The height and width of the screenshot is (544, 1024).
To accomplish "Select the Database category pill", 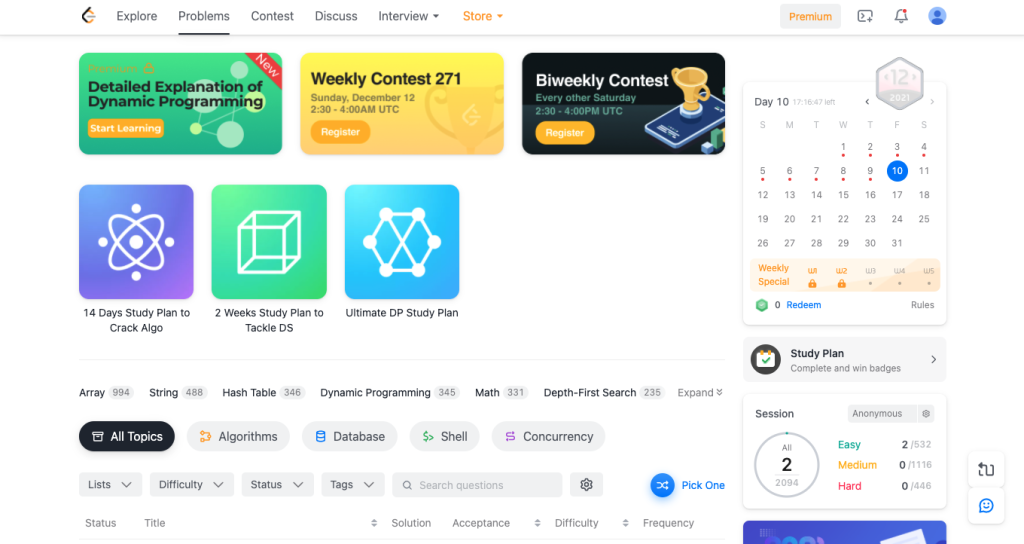I will (349, 436).
